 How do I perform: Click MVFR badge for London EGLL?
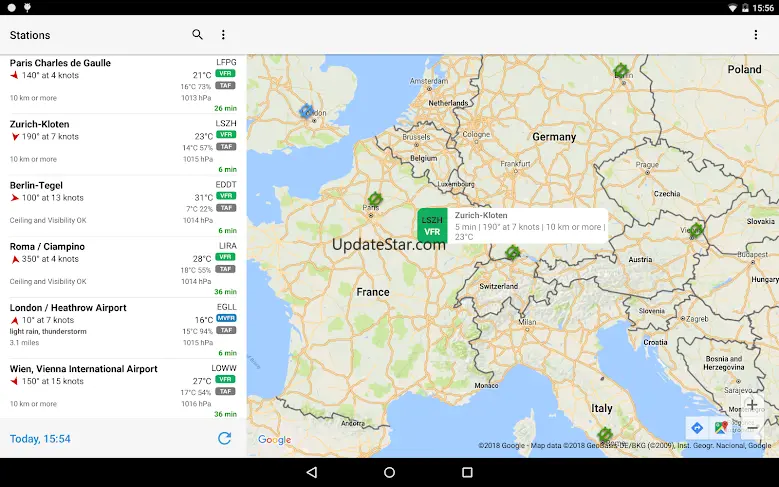[226, 318]
